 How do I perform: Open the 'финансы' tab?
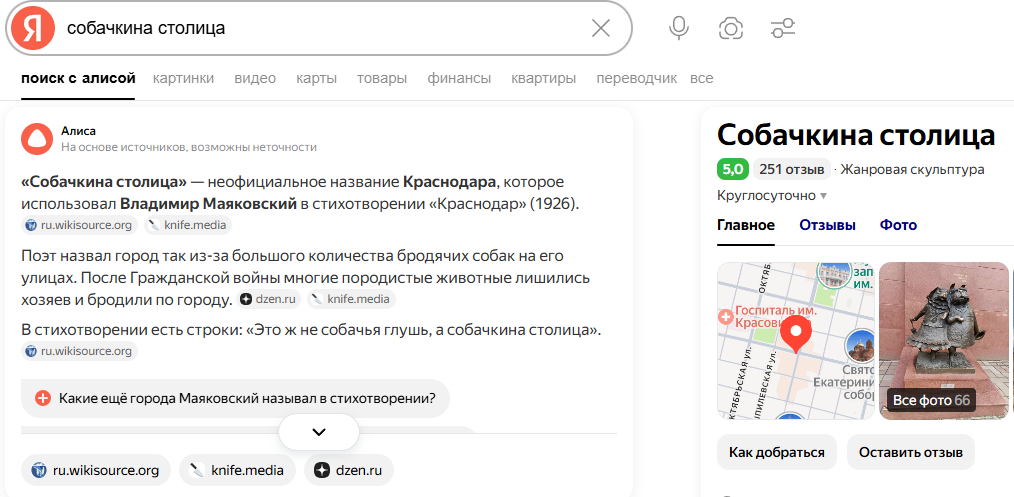(x=459, y=79)
